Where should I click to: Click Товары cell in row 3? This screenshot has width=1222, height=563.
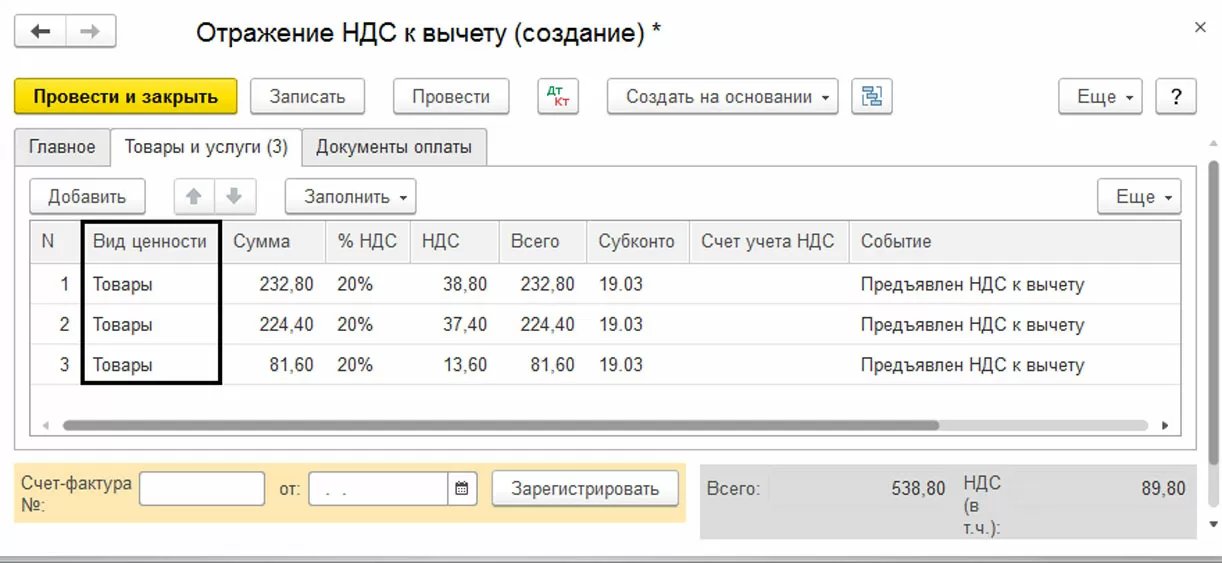click(150, 365)
